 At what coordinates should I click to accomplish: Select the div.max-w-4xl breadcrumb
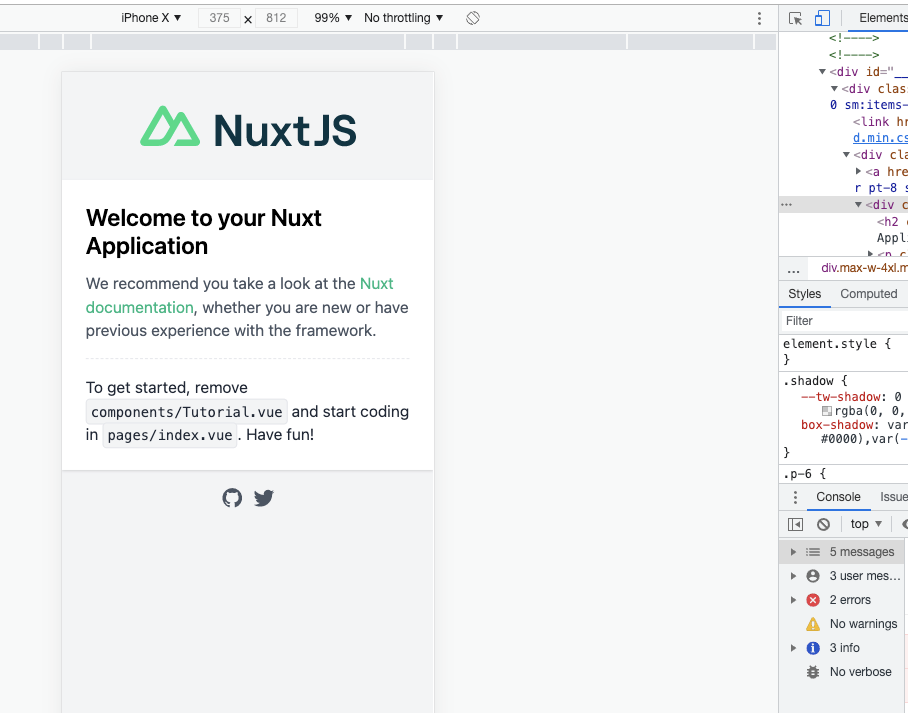(864, 268)
